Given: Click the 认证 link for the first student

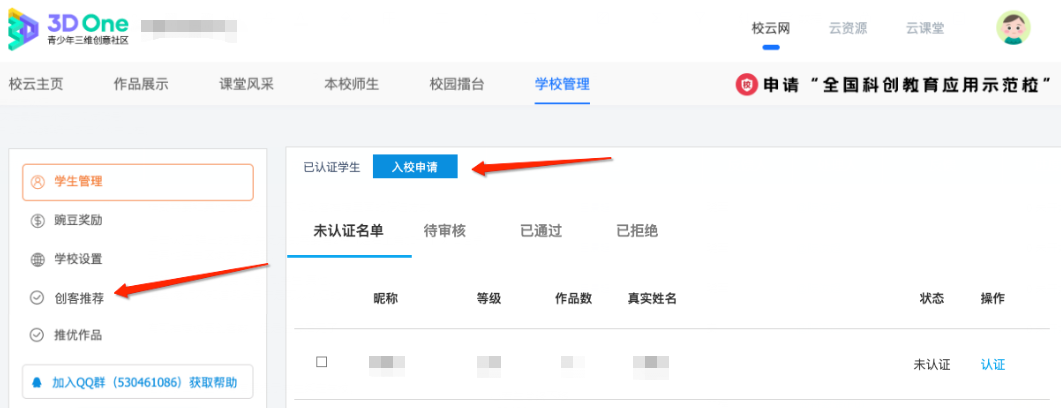Looking at the screenshot, I should click(x=993, y=365).
